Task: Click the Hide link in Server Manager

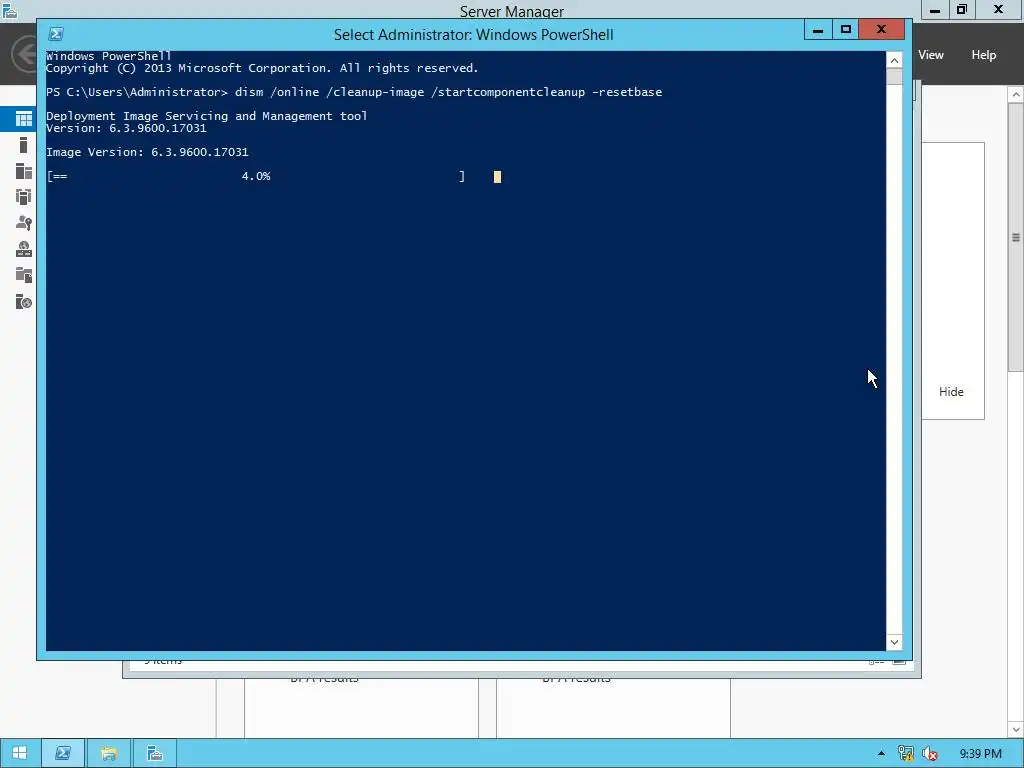Action: click(951, 392)
